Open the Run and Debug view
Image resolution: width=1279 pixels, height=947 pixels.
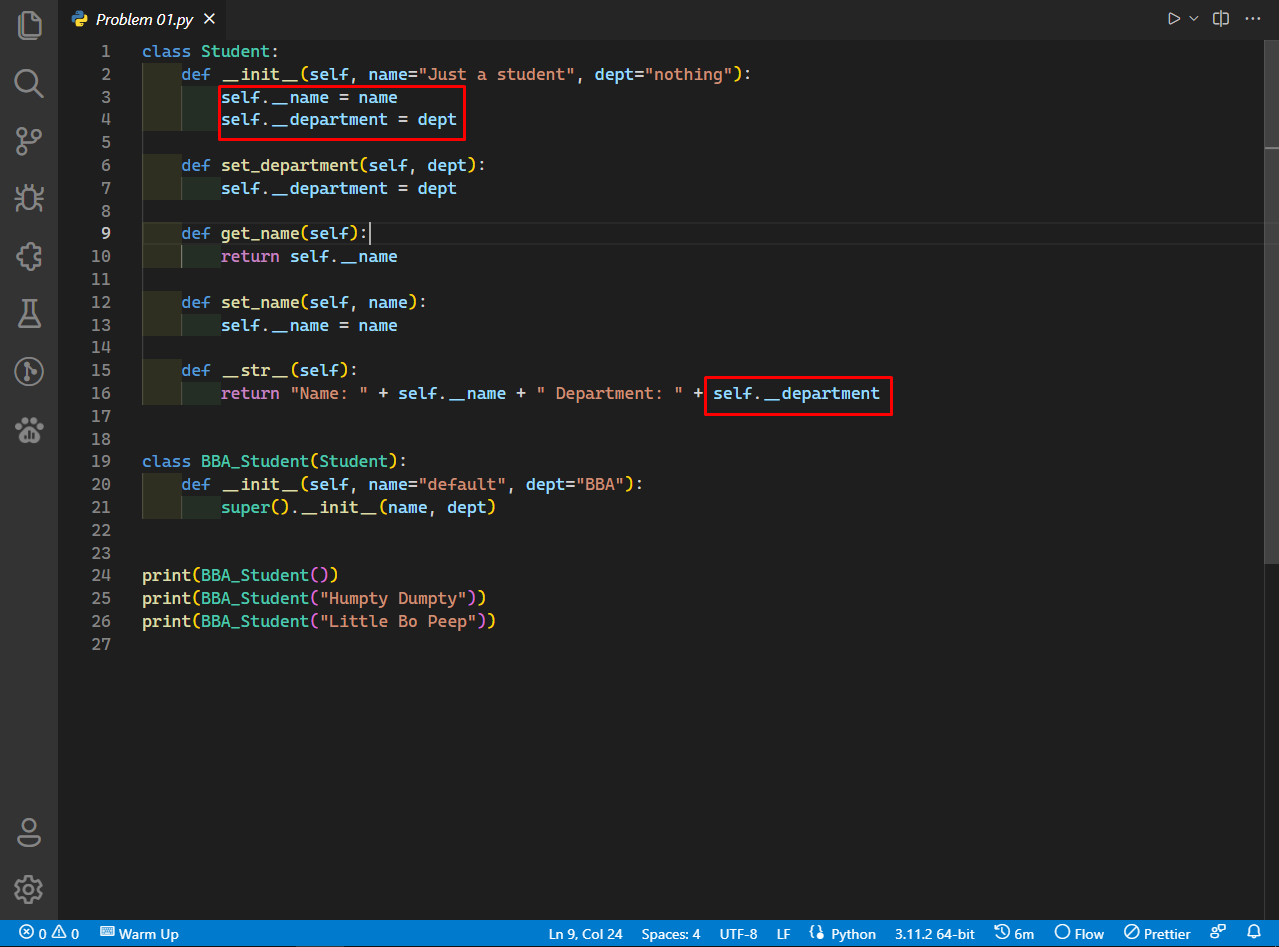29,198
